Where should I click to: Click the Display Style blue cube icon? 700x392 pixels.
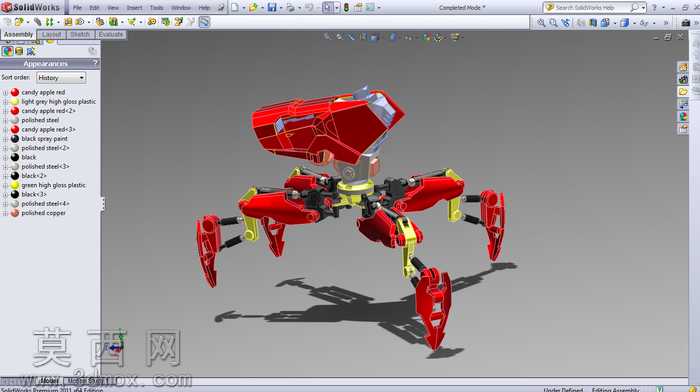coord(624,22)
